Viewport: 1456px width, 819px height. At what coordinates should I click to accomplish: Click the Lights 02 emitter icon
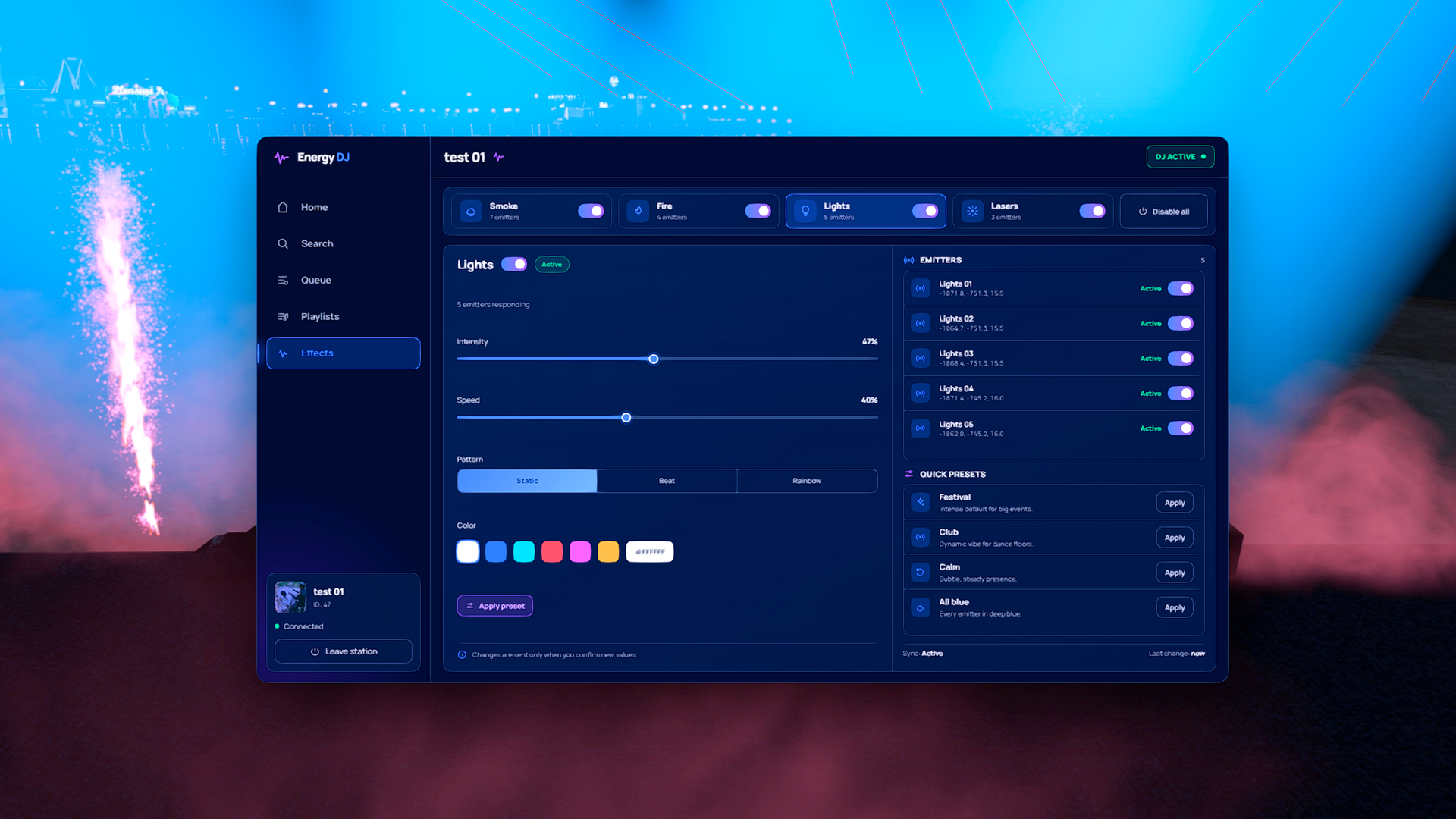921,323
